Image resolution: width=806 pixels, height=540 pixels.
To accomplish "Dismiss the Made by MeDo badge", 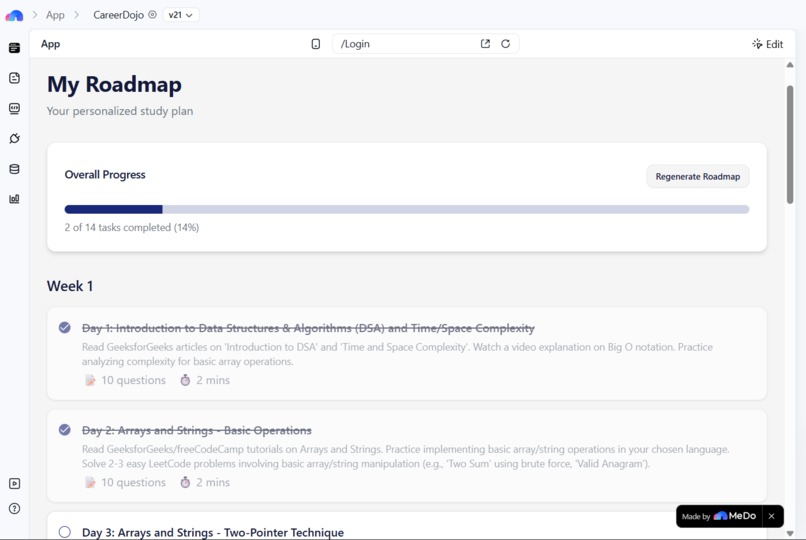I will [x=772, y=516].
